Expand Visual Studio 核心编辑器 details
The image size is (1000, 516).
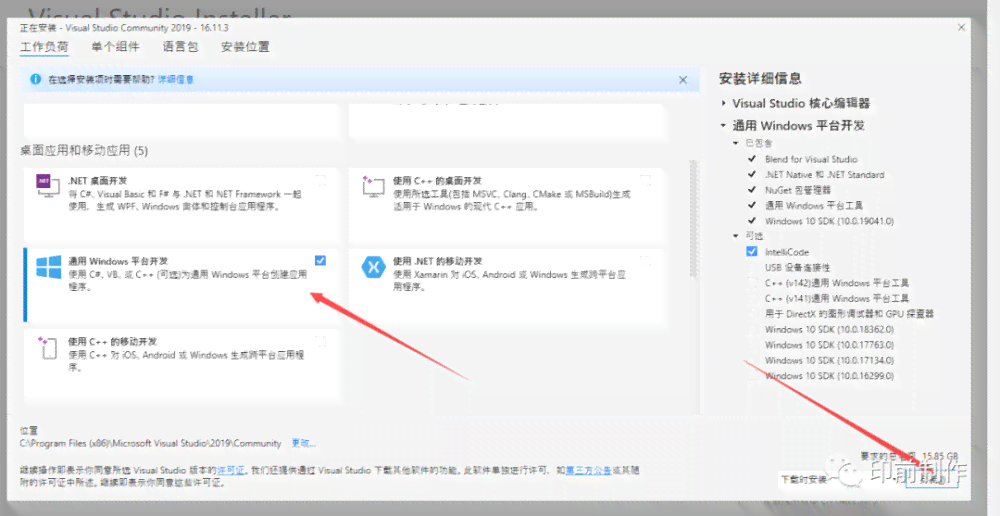(724, 103)
